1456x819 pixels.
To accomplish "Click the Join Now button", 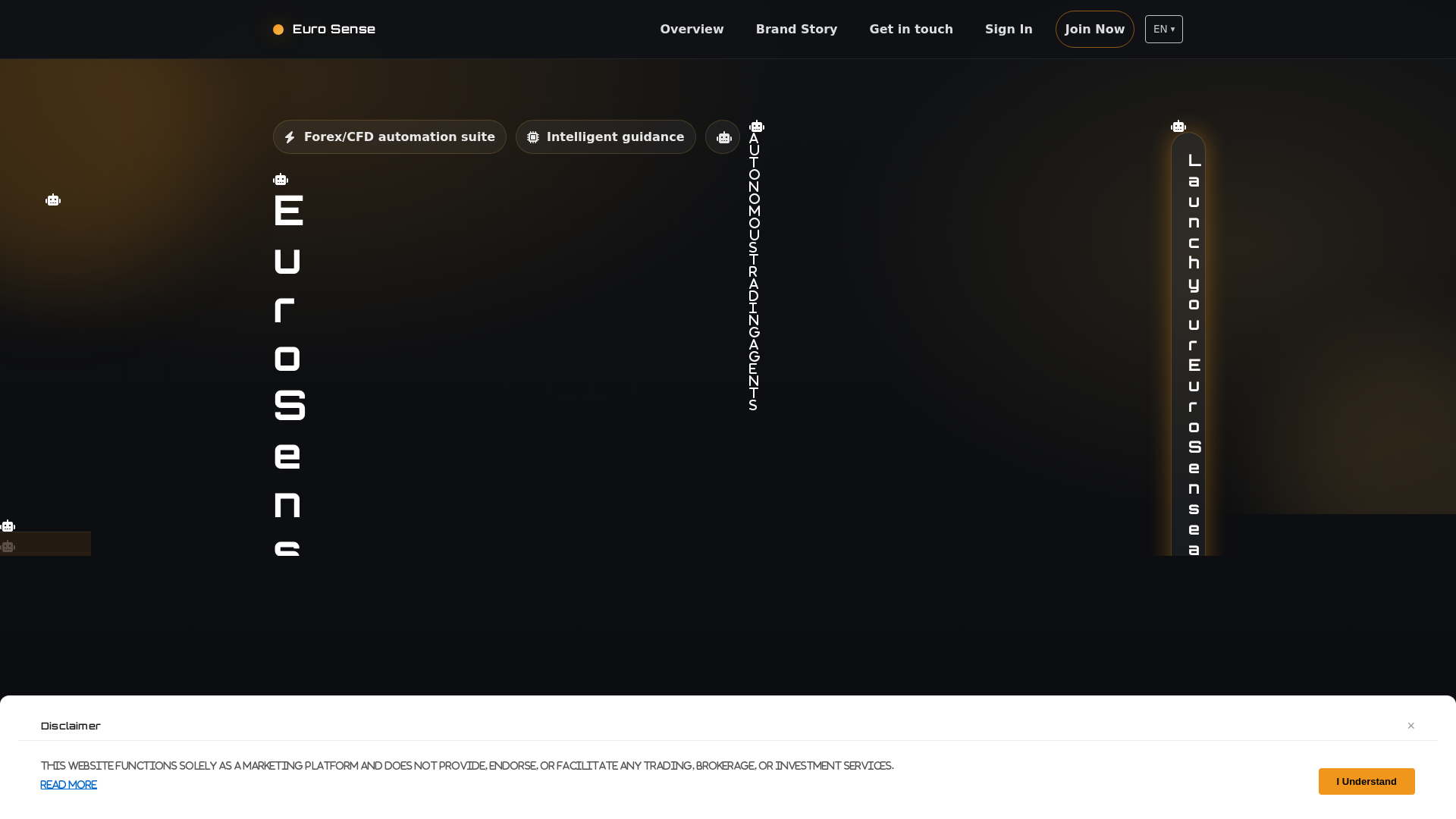I will tap(1094, 29).
